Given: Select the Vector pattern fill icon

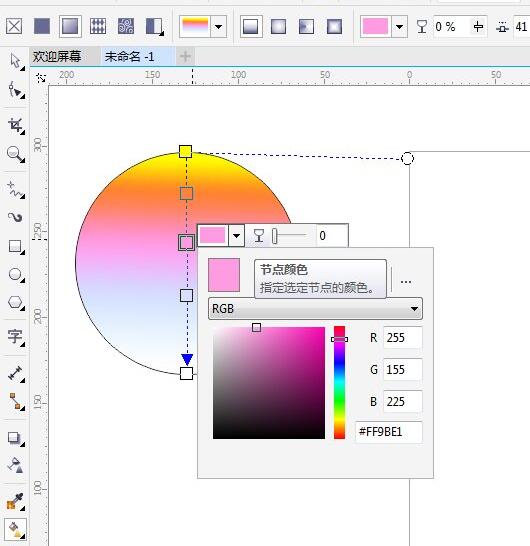Looking at the screenshot, I should 98,26.
